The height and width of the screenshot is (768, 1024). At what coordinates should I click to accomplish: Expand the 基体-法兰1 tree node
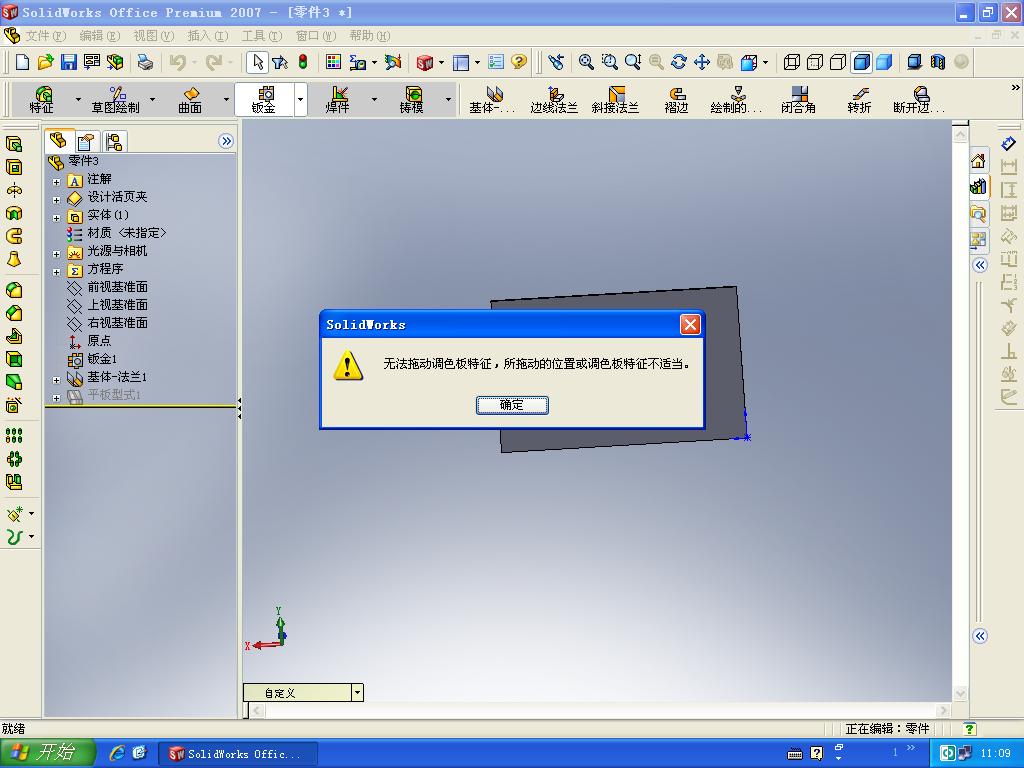pos(56,379)
